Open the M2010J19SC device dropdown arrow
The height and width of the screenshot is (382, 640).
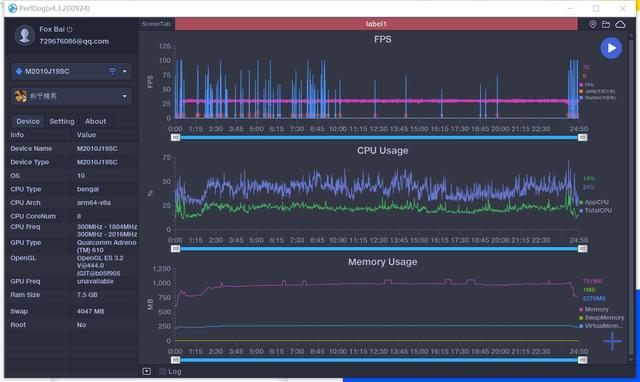tap(124, 71)
